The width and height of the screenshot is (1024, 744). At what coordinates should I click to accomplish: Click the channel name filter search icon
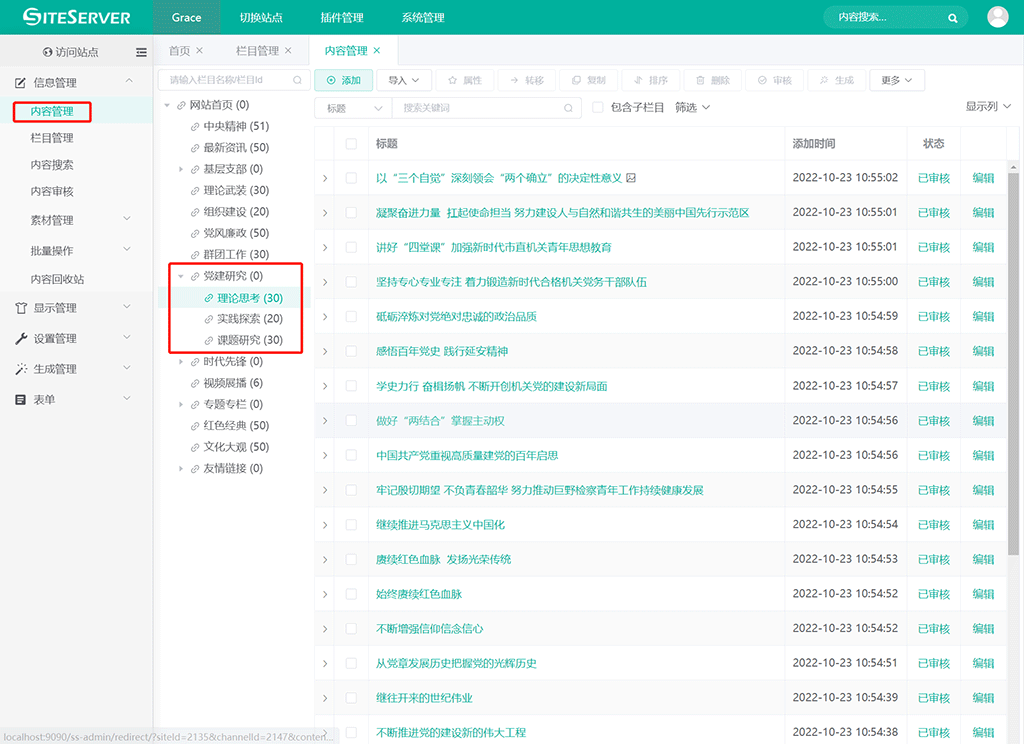click(x=297, y=80)
